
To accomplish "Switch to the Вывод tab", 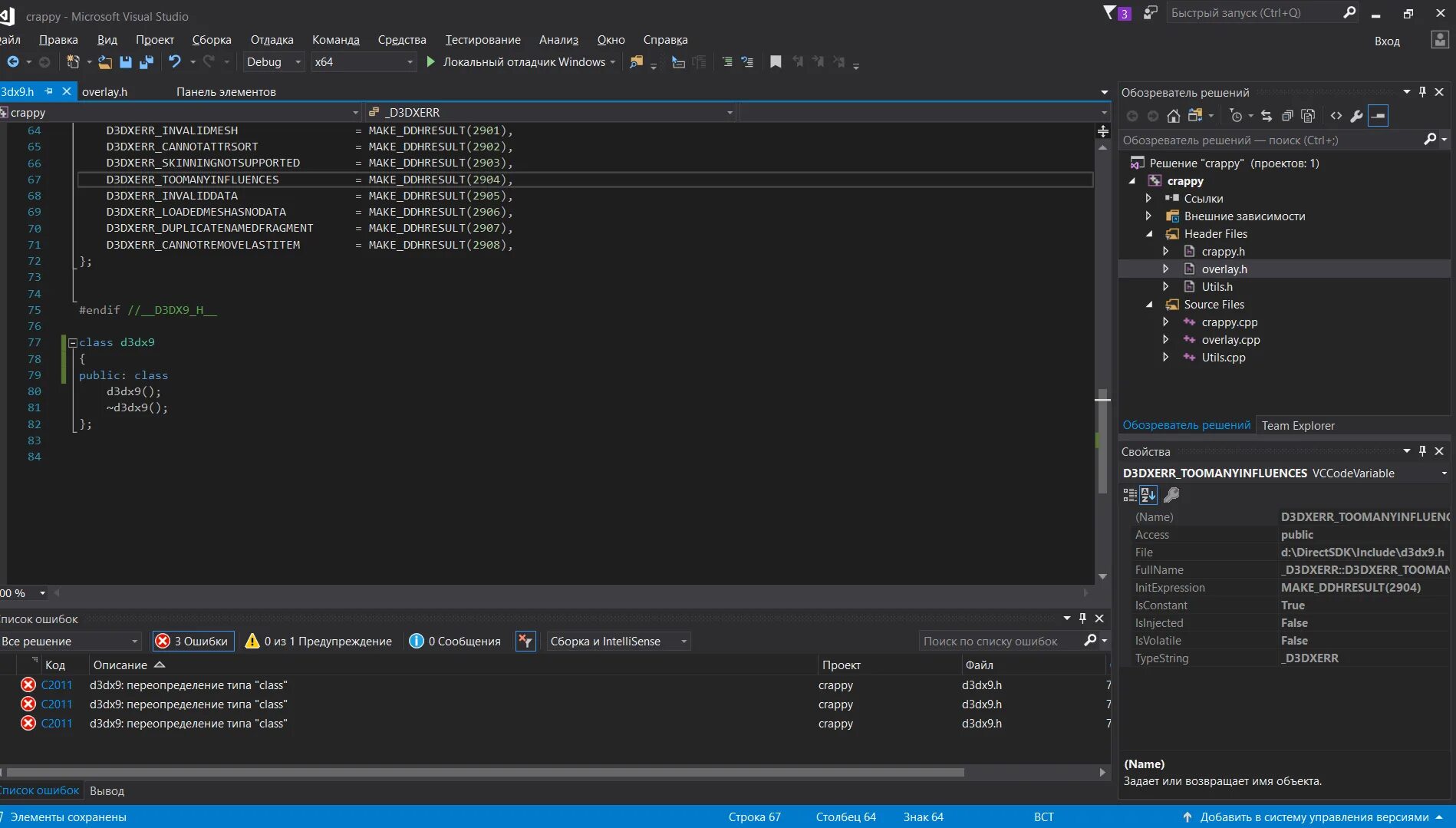I will click(x=107, y=790).
